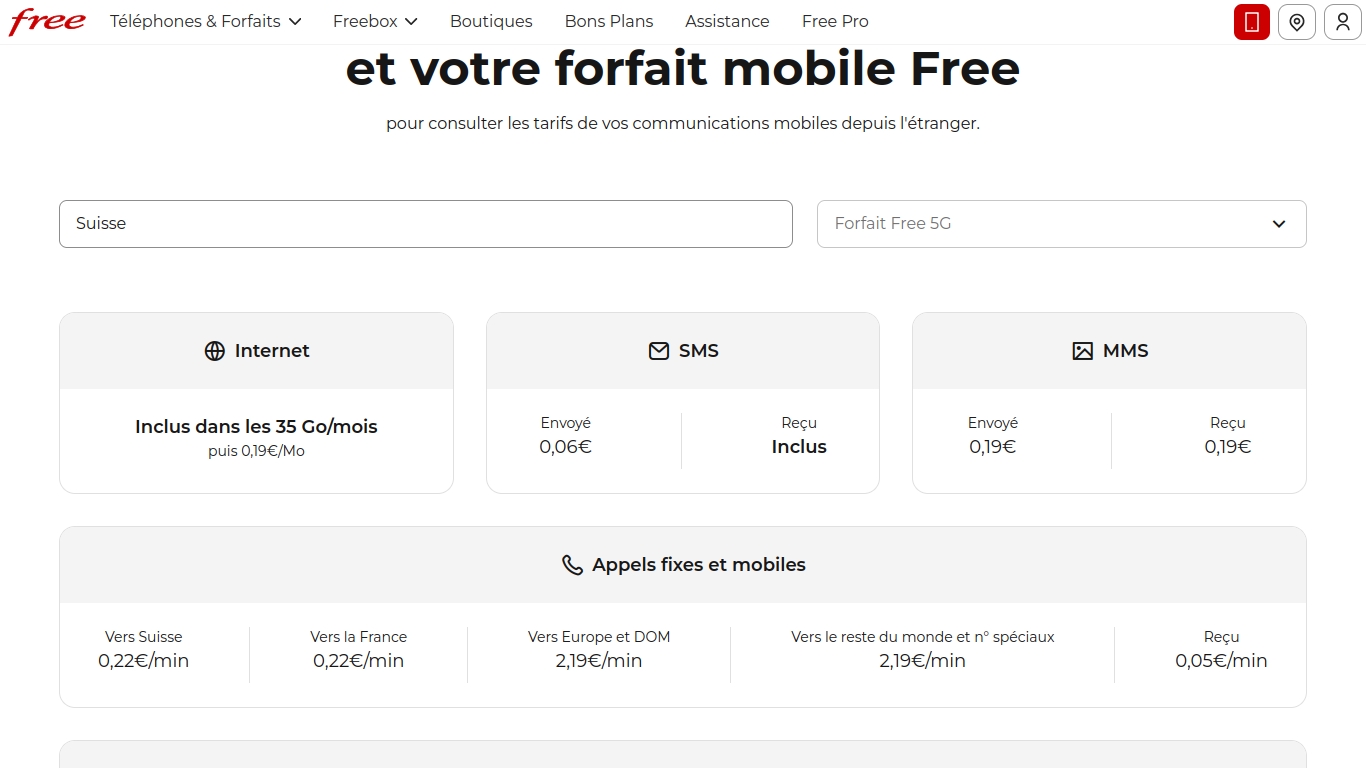Click the phone handset icon for Appels
This screenshot has width=1366, height=768.
click(x=572, y=565)
